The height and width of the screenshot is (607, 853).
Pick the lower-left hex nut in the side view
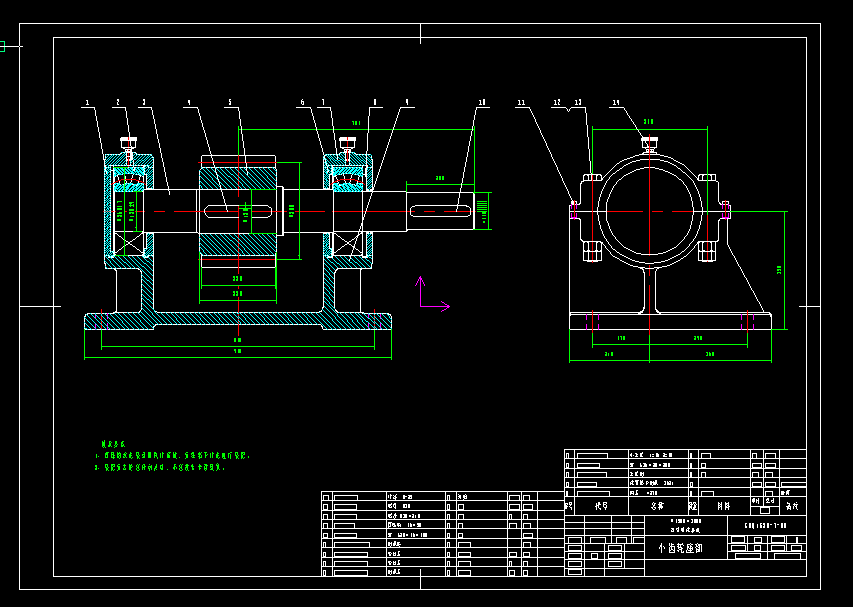(x=591, y=251)
